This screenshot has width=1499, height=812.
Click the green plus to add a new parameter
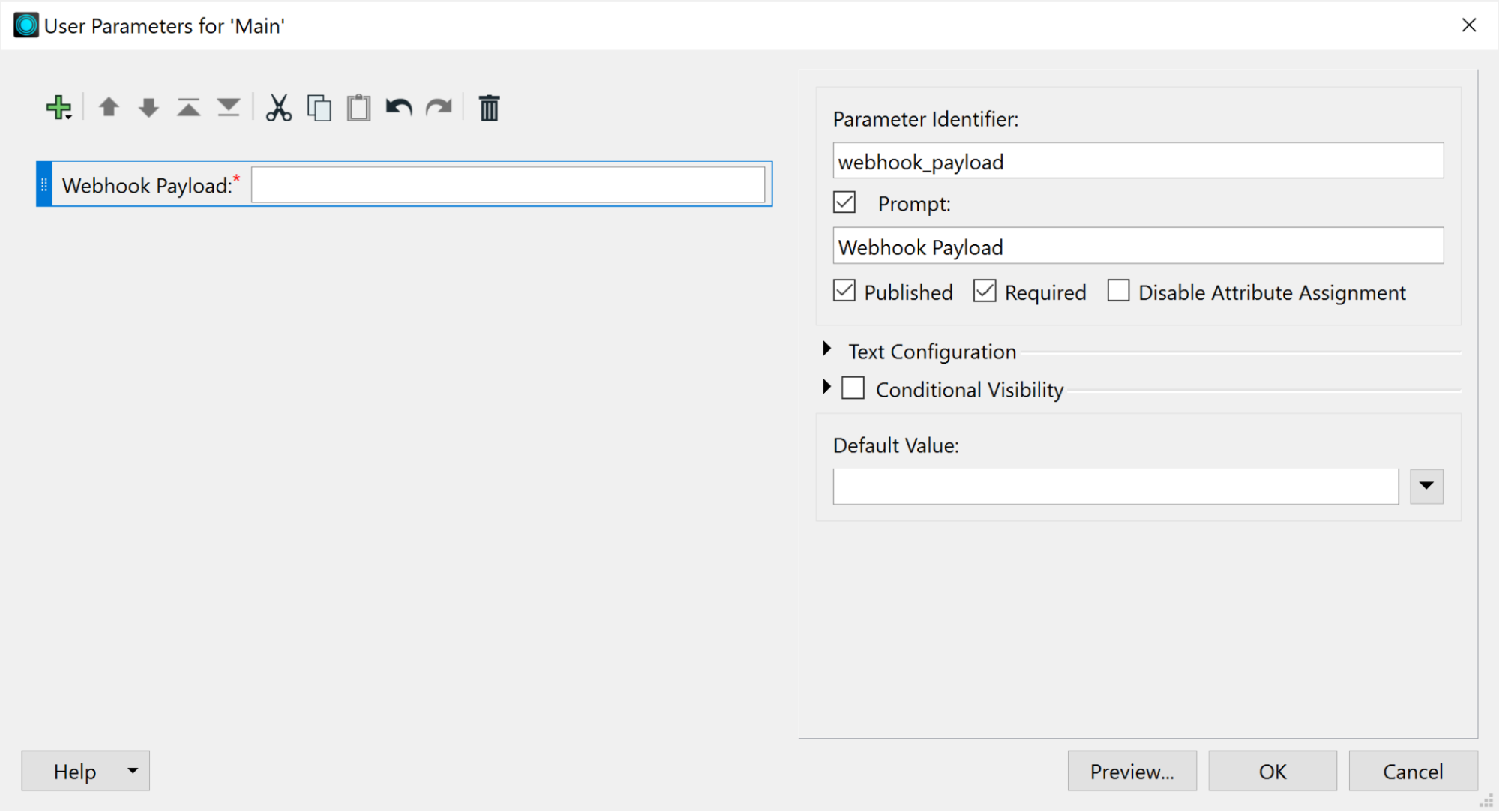click(x=58, y=107)
